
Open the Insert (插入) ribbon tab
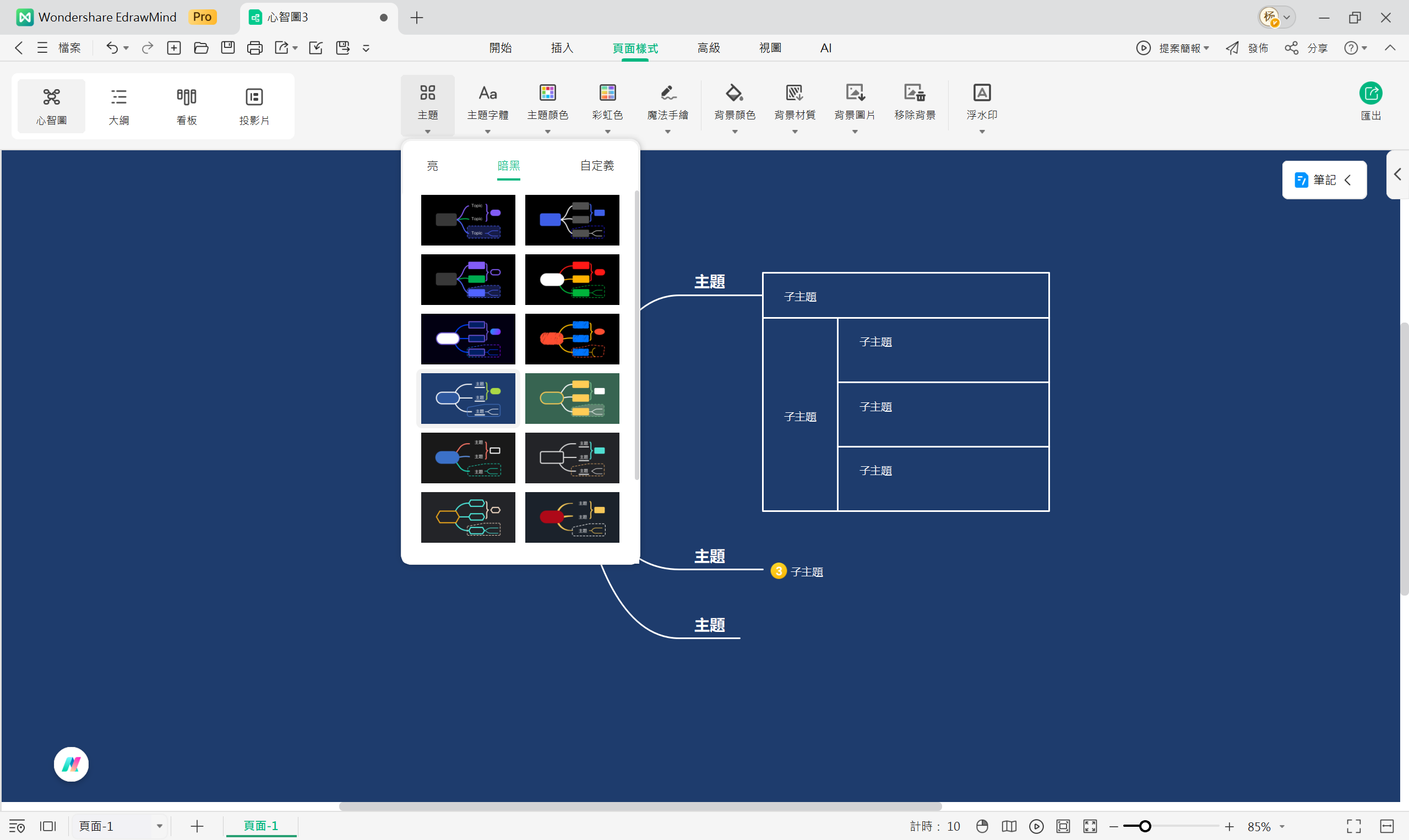[562, 48]
